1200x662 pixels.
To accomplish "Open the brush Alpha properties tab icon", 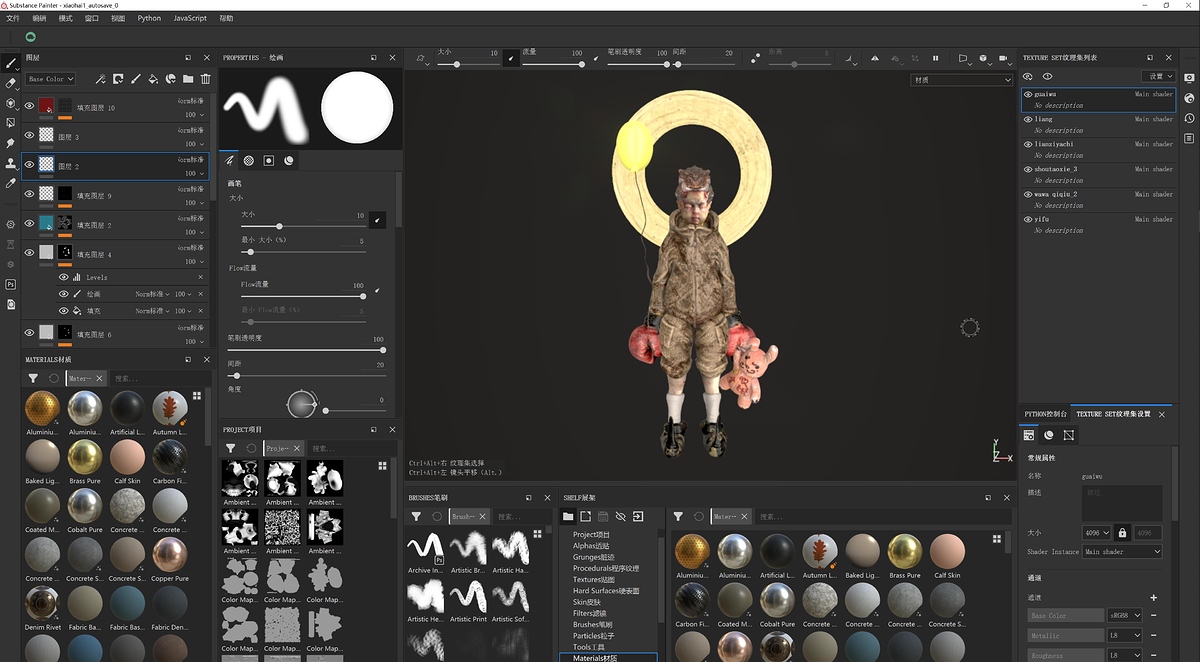I will [249, 160].
